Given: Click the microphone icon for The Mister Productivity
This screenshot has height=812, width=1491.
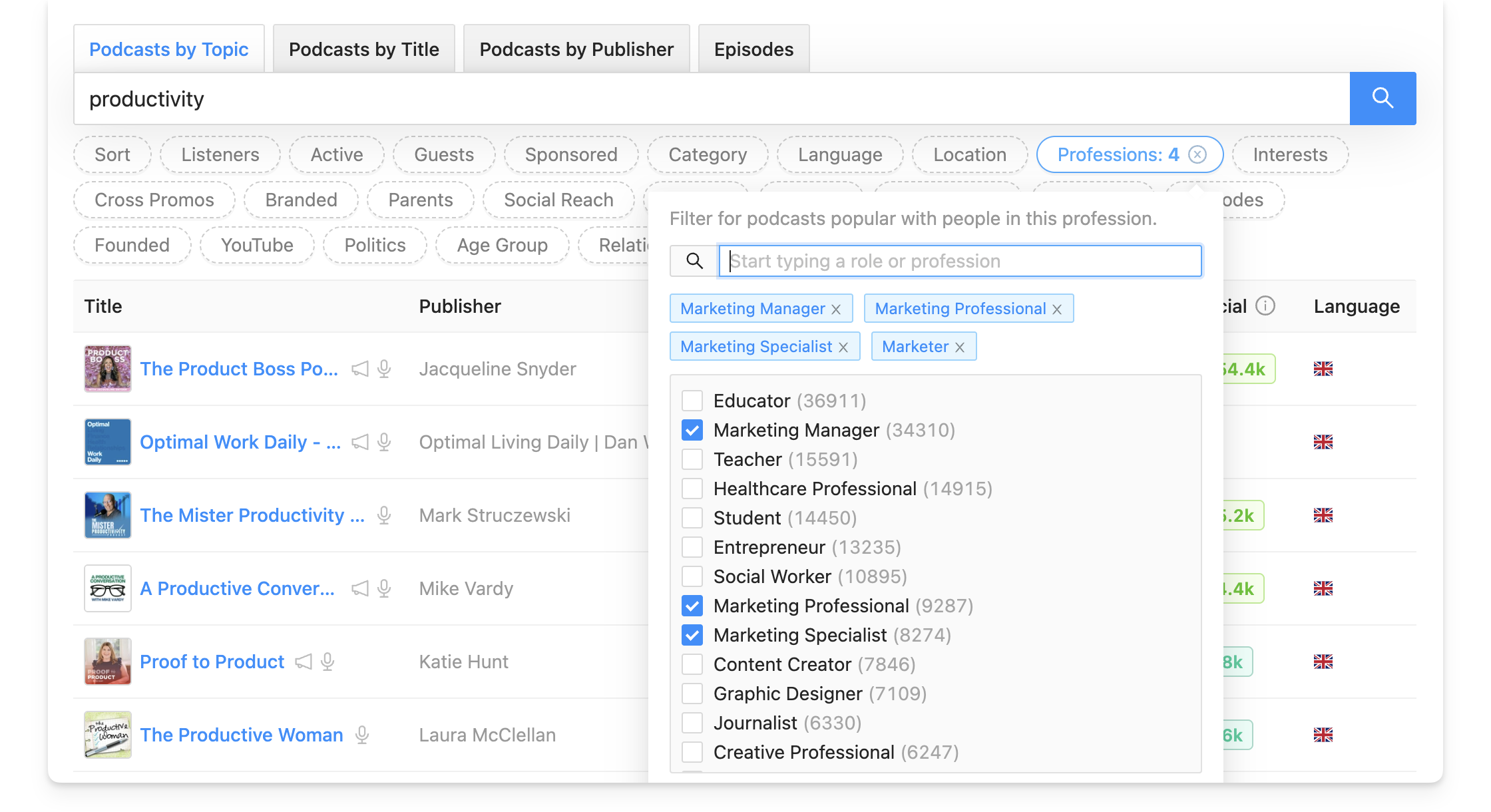Looking at the screenshot, I should tap(384, 515).
